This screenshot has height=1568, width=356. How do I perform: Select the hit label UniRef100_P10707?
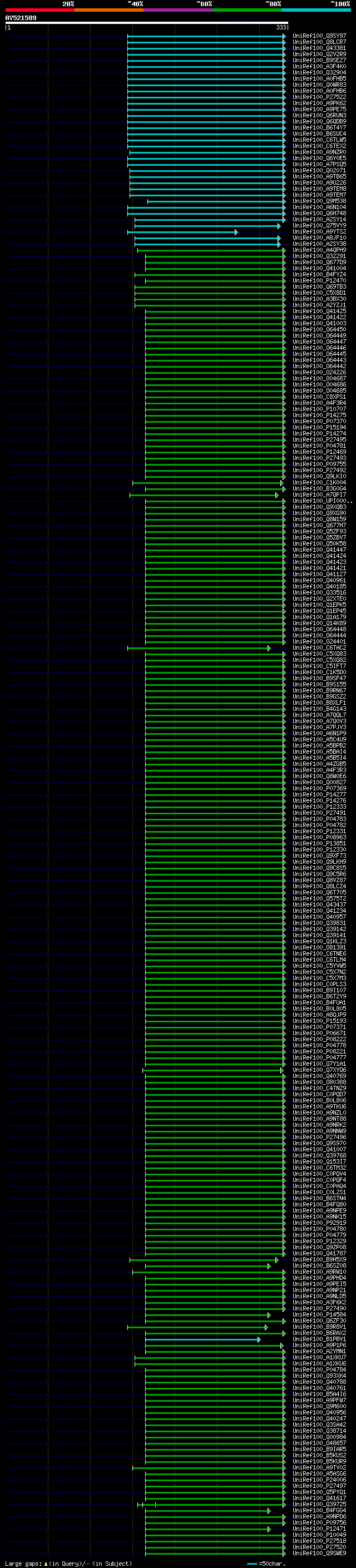click(319, 409)
